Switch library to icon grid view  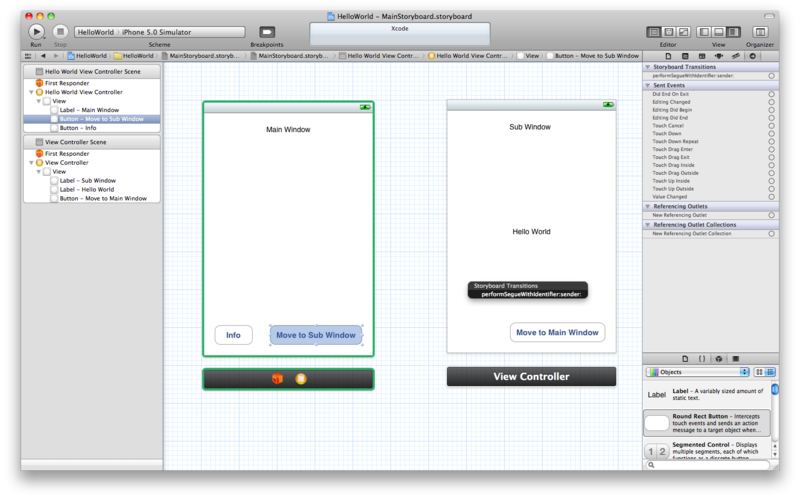click(759, 372)
